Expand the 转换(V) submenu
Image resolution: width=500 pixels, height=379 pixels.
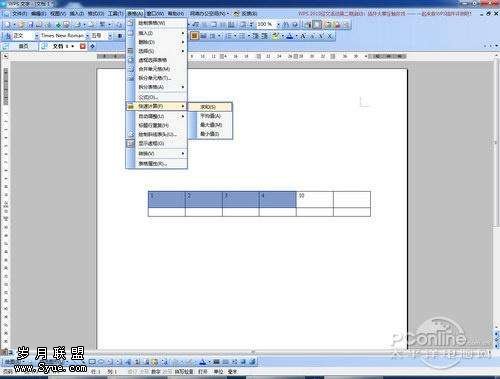coord(156,154)
